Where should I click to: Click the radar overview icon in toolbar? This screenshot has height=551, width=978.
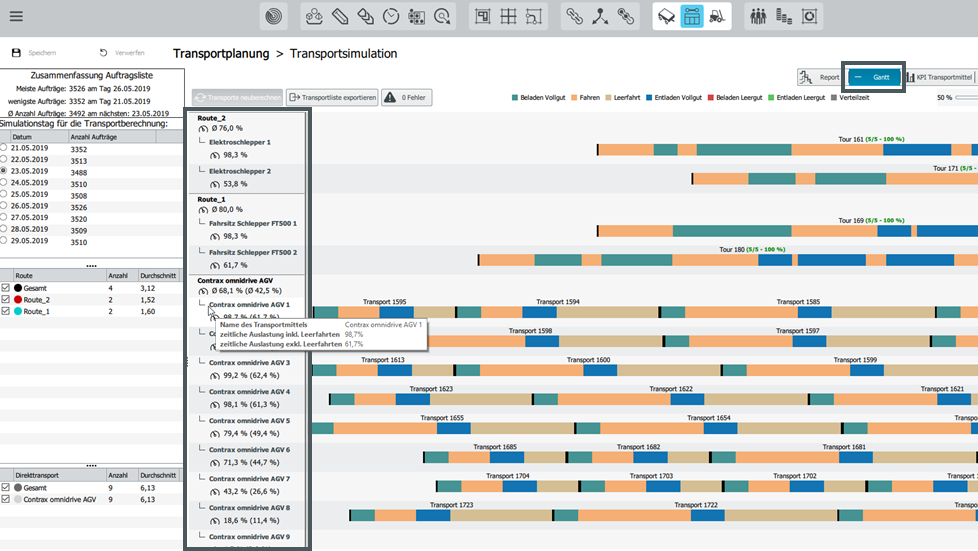[274, 17]
